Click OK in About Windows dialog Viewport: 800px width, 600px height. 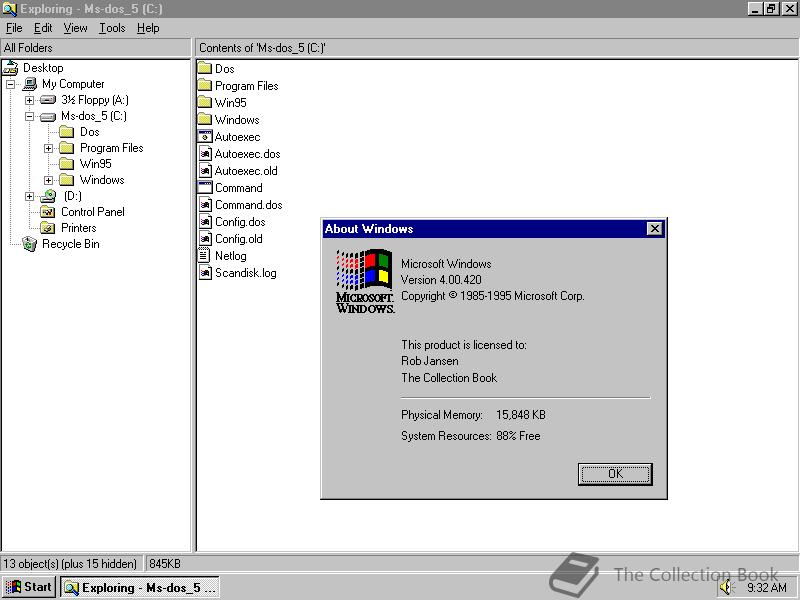(x=615, y=474)
